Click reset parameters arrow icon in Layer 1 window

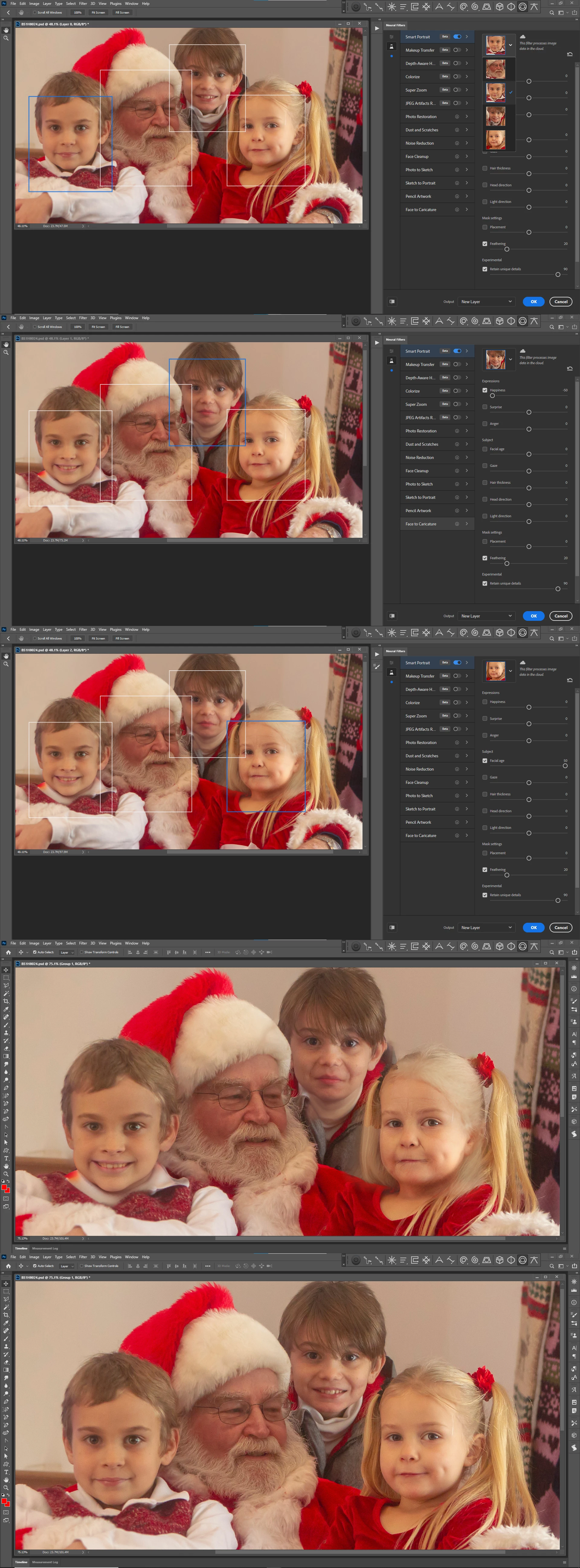point(570,368)
